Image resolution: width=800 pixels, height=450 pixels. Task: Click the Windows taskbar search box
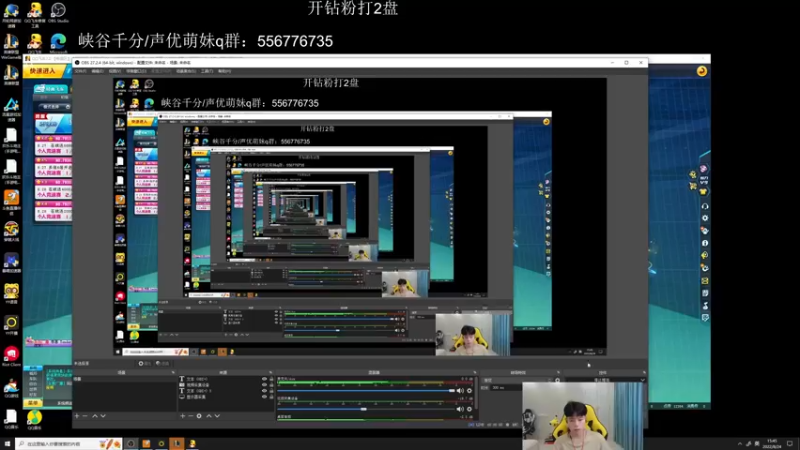point(68,444)
